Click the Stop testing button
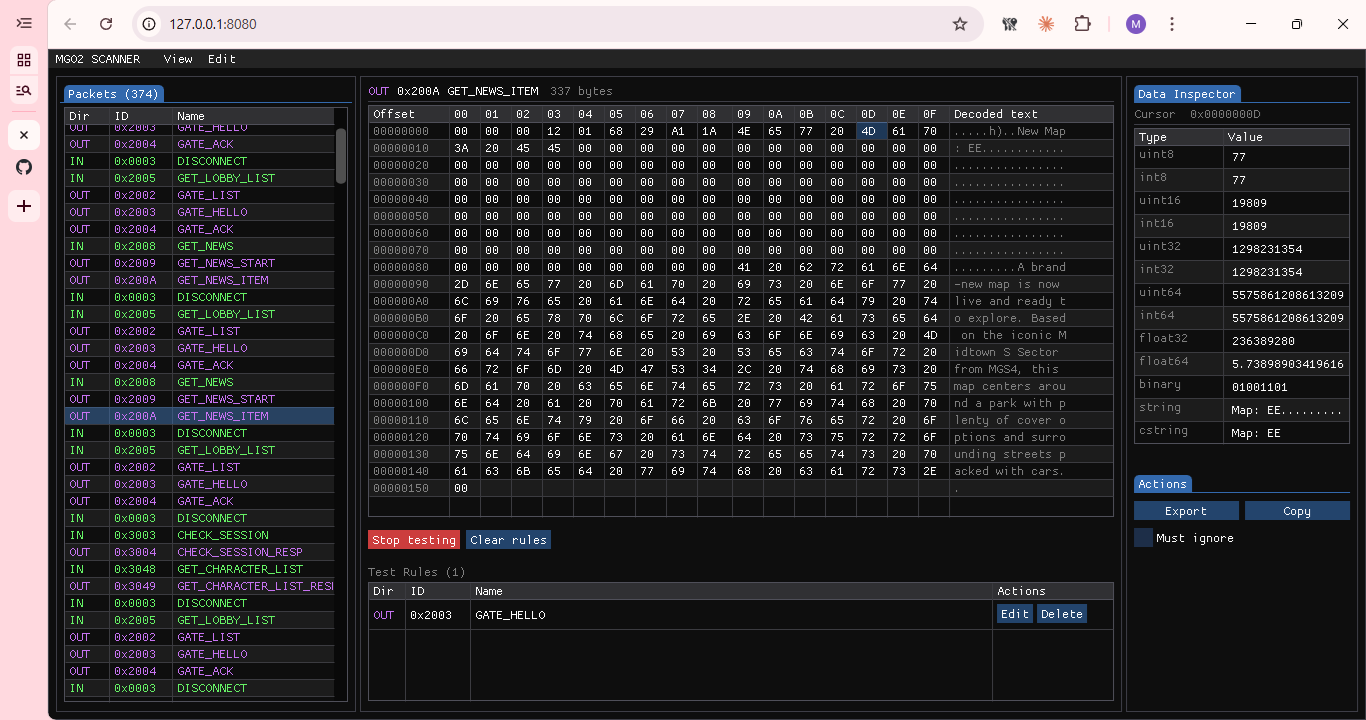This screenshot has width=1366, height=720. (x=413, y=540)
